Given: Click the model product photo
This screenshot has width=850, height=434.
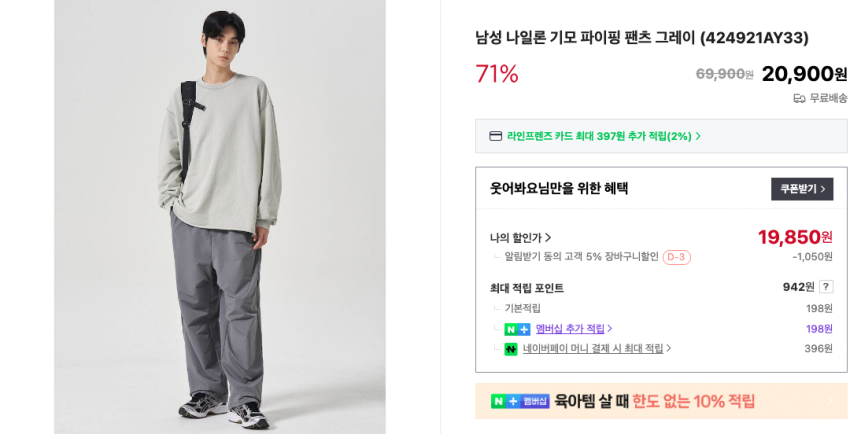Looking at the screenshot, I should pyautogui.click(x=220, y=217).
